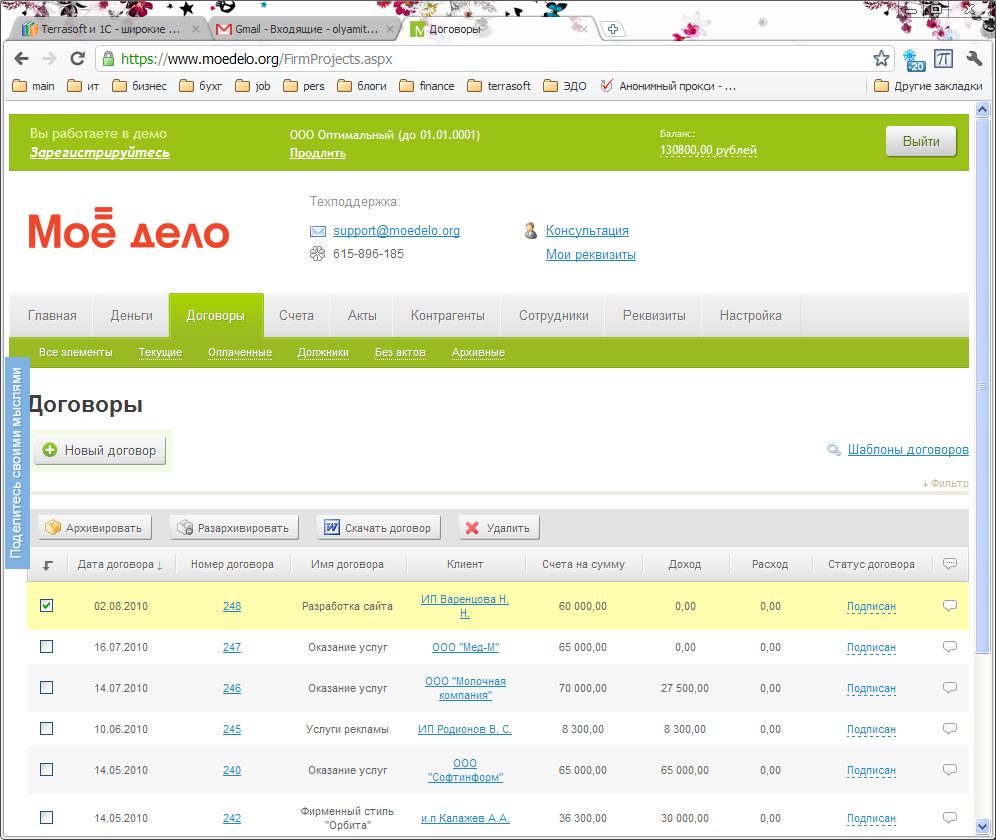Click the comment column header icon
This screenshot has height=840, width=996.
pos(950,564)
